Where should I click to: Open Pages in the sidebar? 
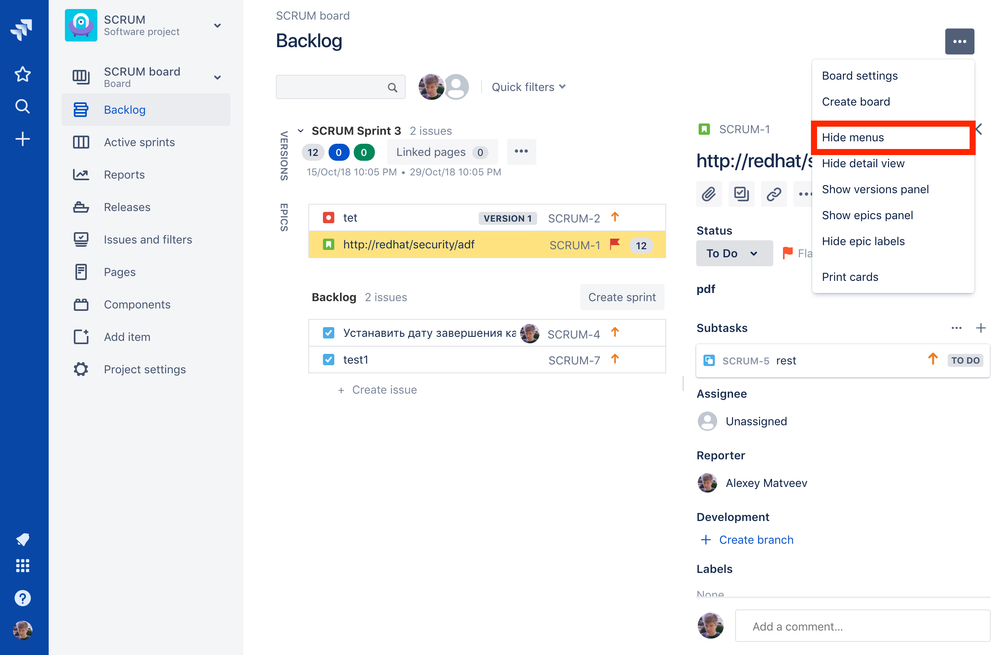click(146, 272)
